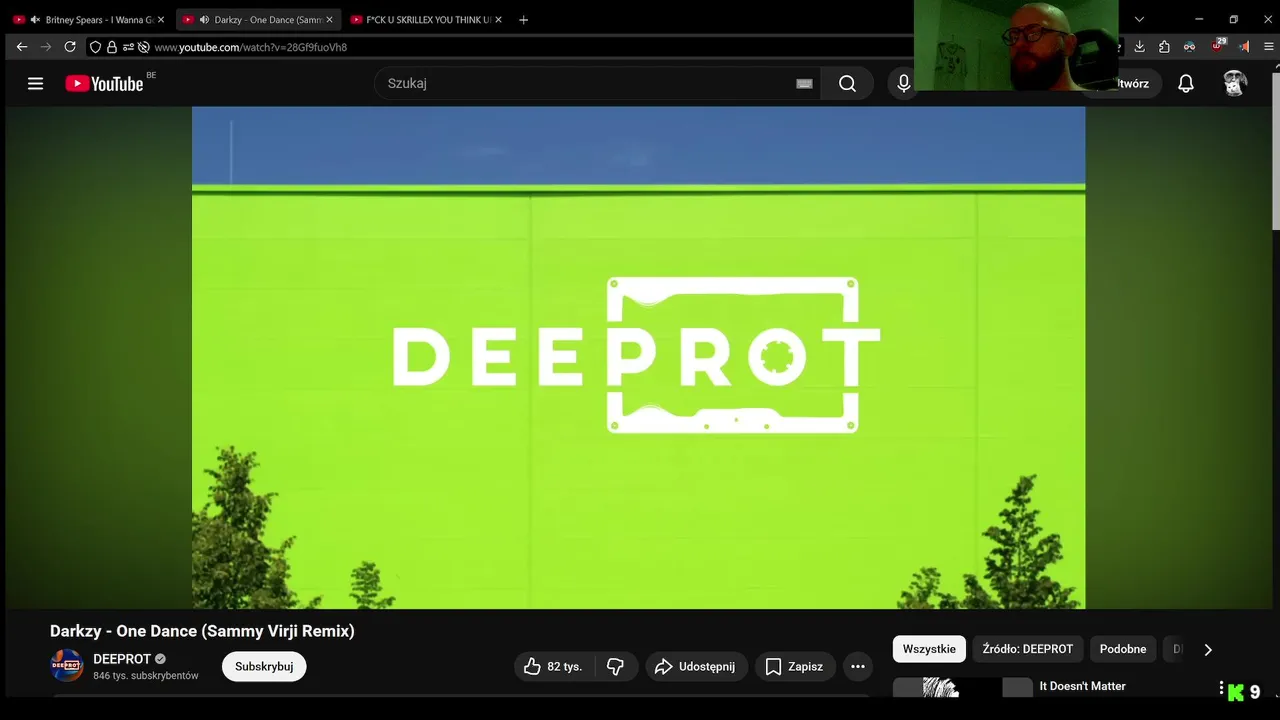The height and width of the screenshot is (720, 1280).
Task: Open options for It Doesn't Matter video
Action: [1221, 688]
